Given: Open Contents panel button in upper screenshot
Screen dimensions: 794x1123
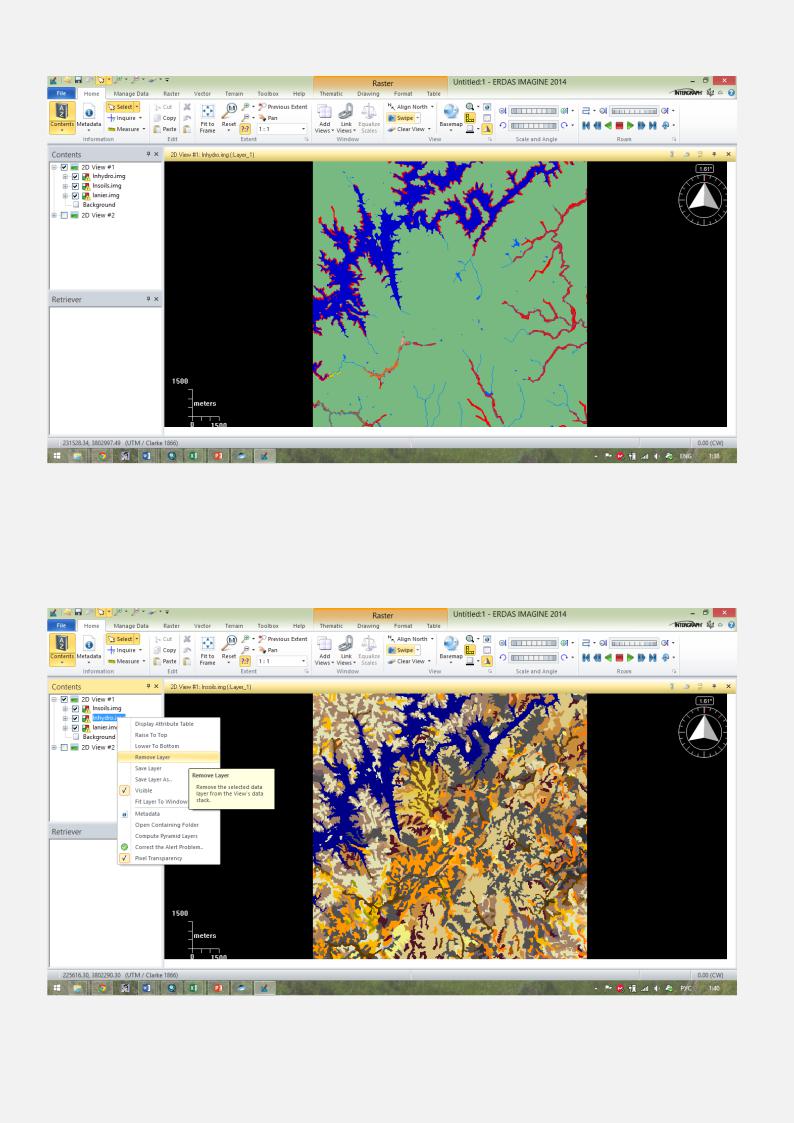Looking at the screenshot, I should coord(62,116).
